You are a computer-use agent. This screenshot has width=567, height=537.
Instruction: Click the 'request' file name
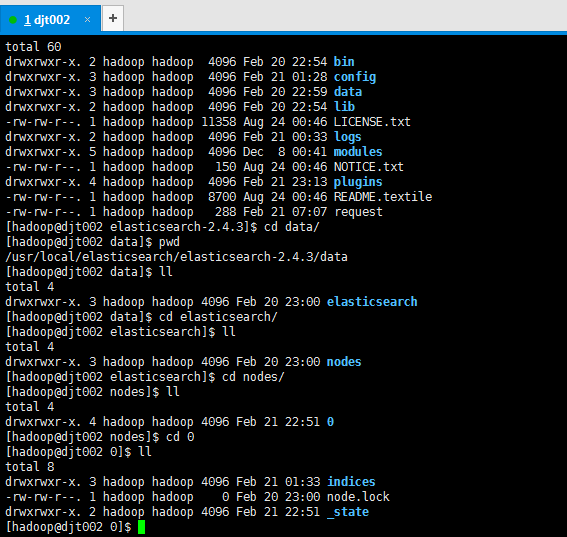pos(358,212)
